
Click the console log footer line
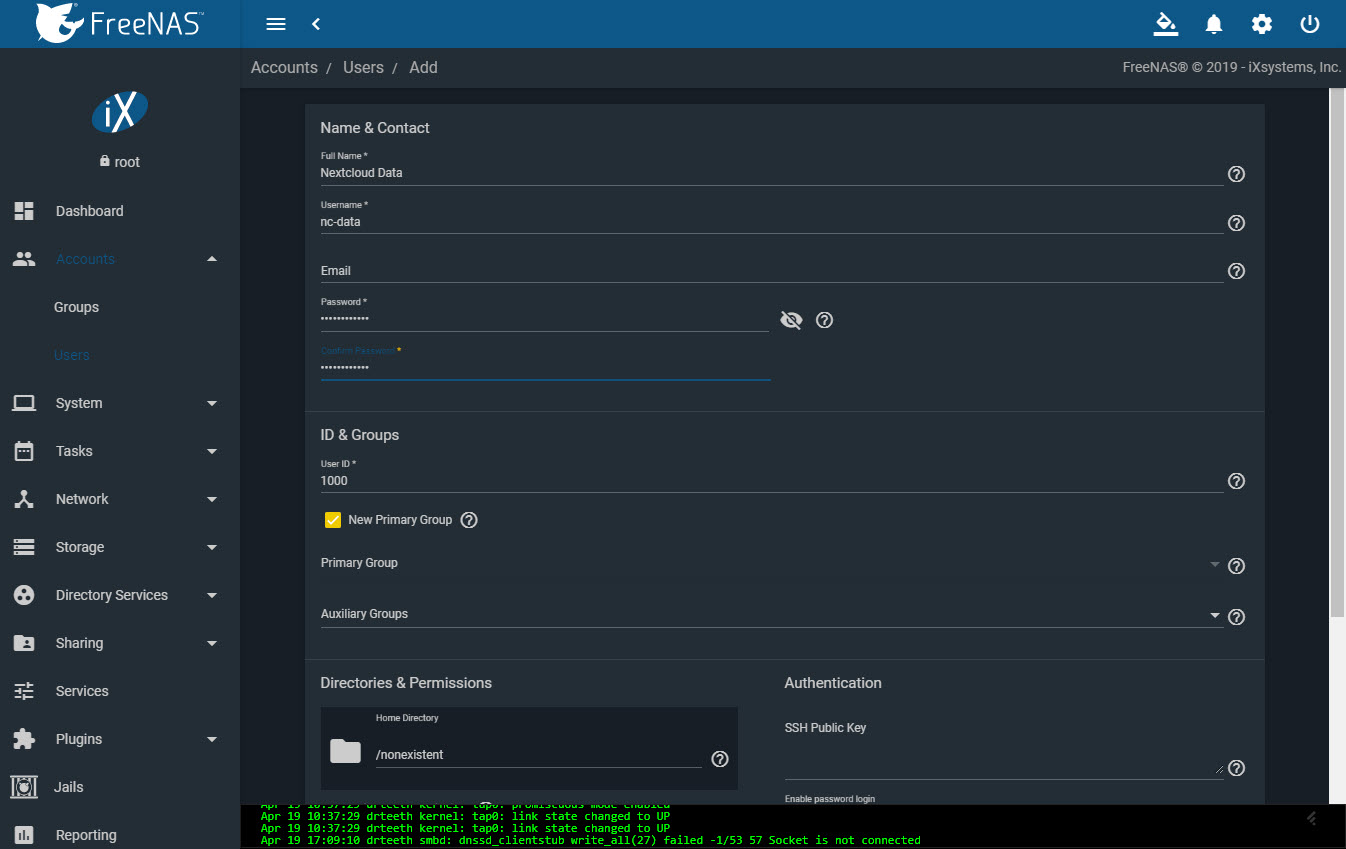tap(590, 841)
